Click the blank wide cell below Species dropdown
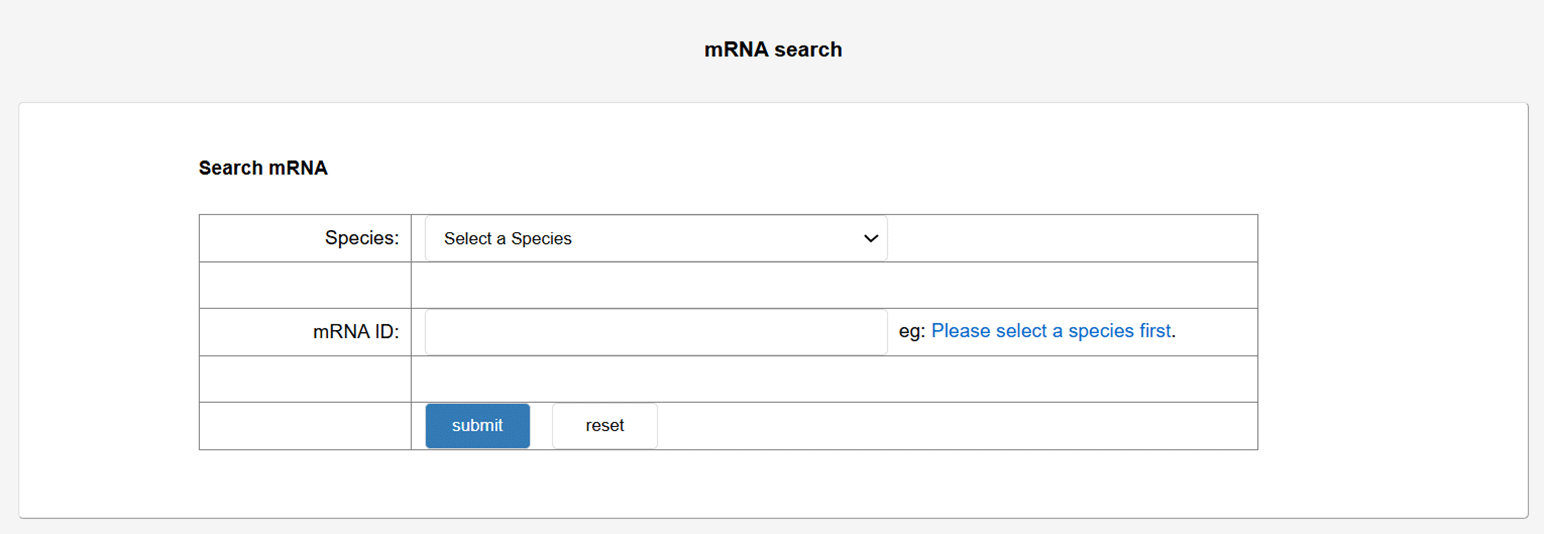 (834, 285)
